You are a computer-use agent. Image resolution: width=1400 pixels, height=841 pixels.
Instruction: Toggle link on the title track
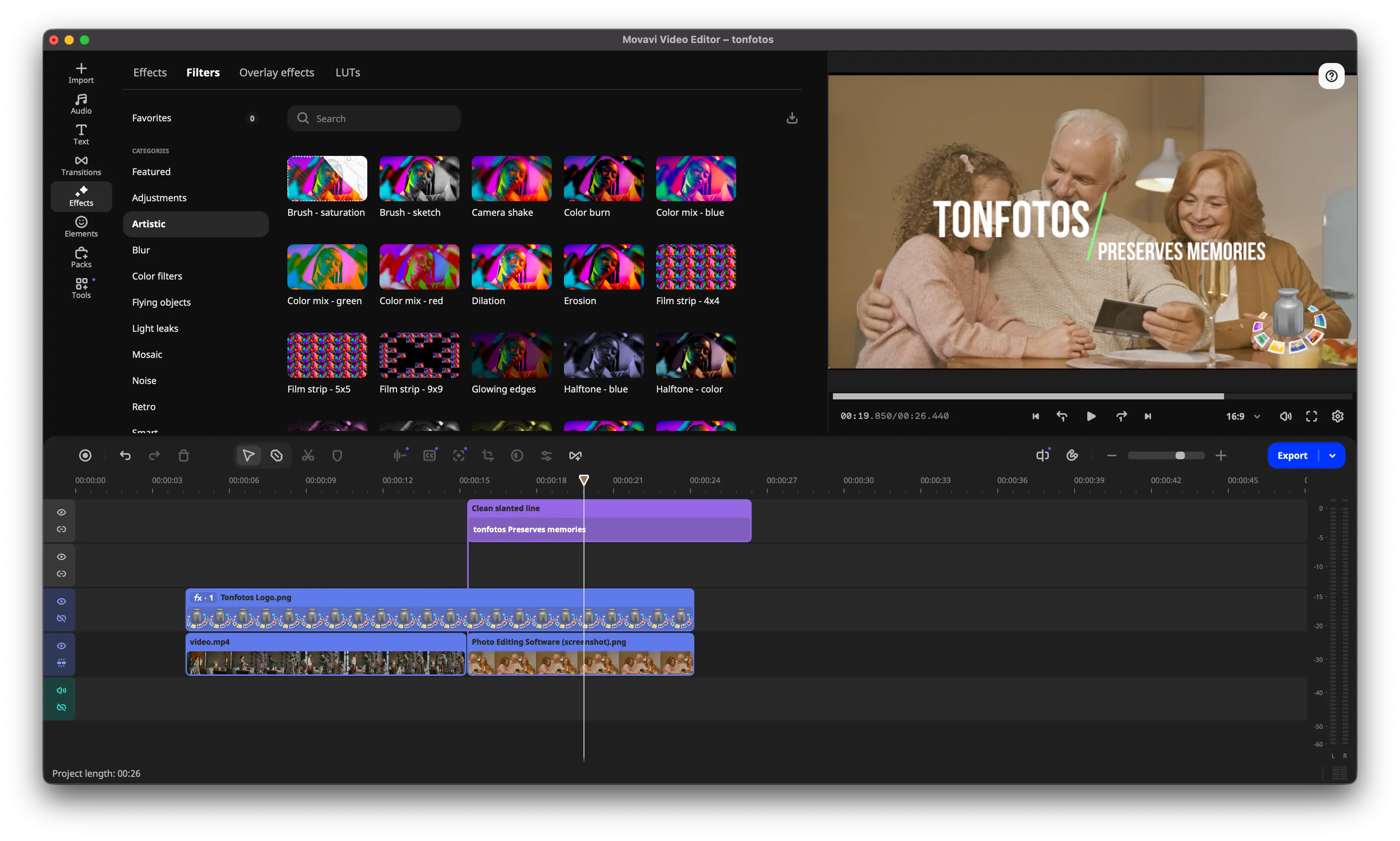pyautogui.click(x=61, y=529)
